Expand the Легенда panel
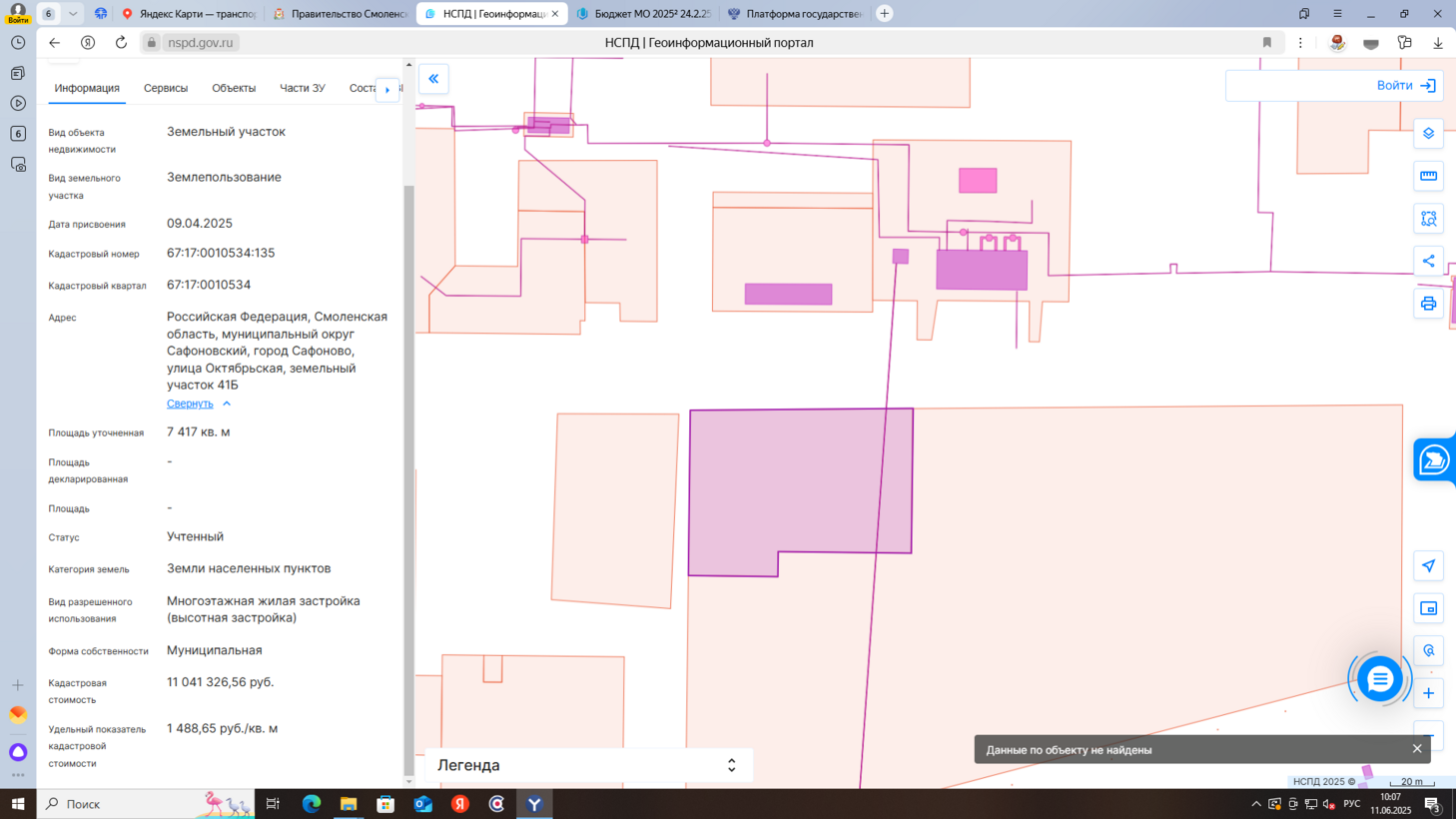 click(x=731, y=765)
